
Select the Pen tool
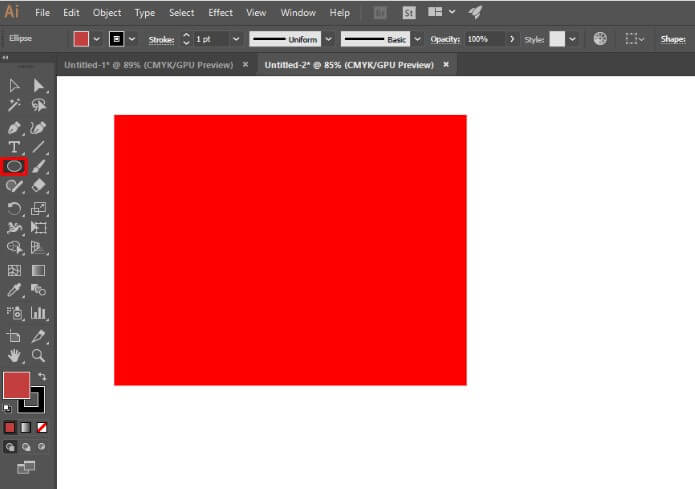pyautogui.click(x=14, y=128)
